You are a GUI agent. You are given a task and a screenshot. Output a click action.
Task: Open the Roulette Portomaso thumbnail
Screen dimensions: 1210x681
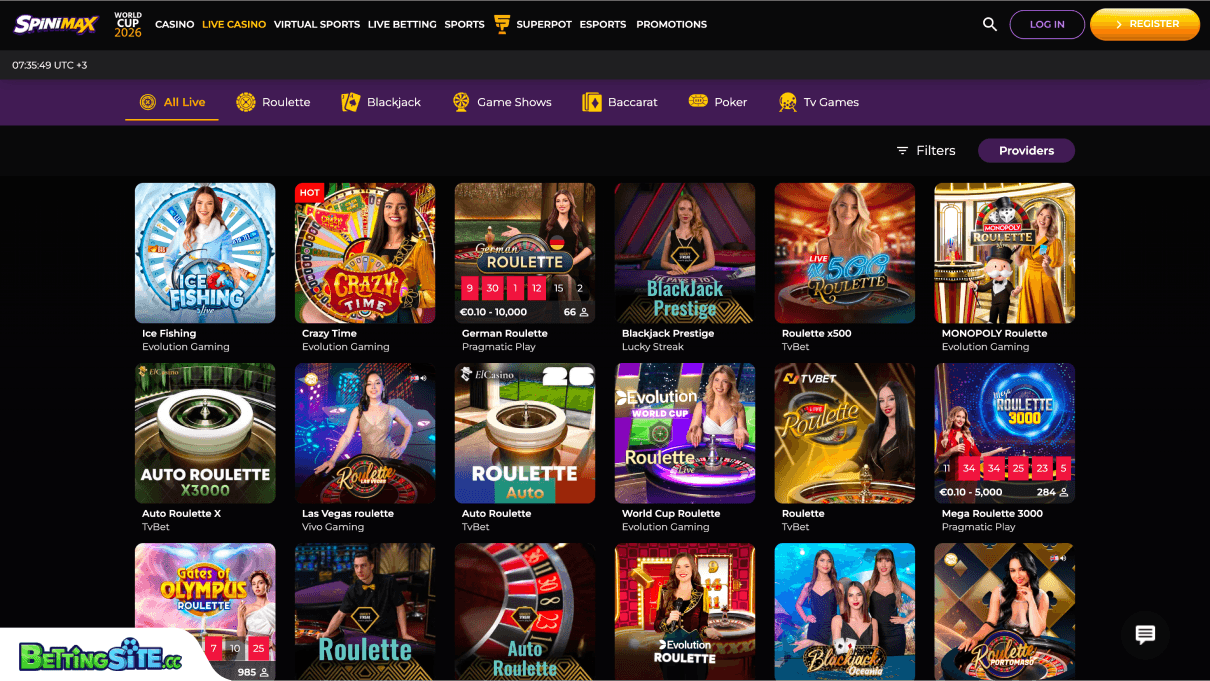[x=1005, y=612]
